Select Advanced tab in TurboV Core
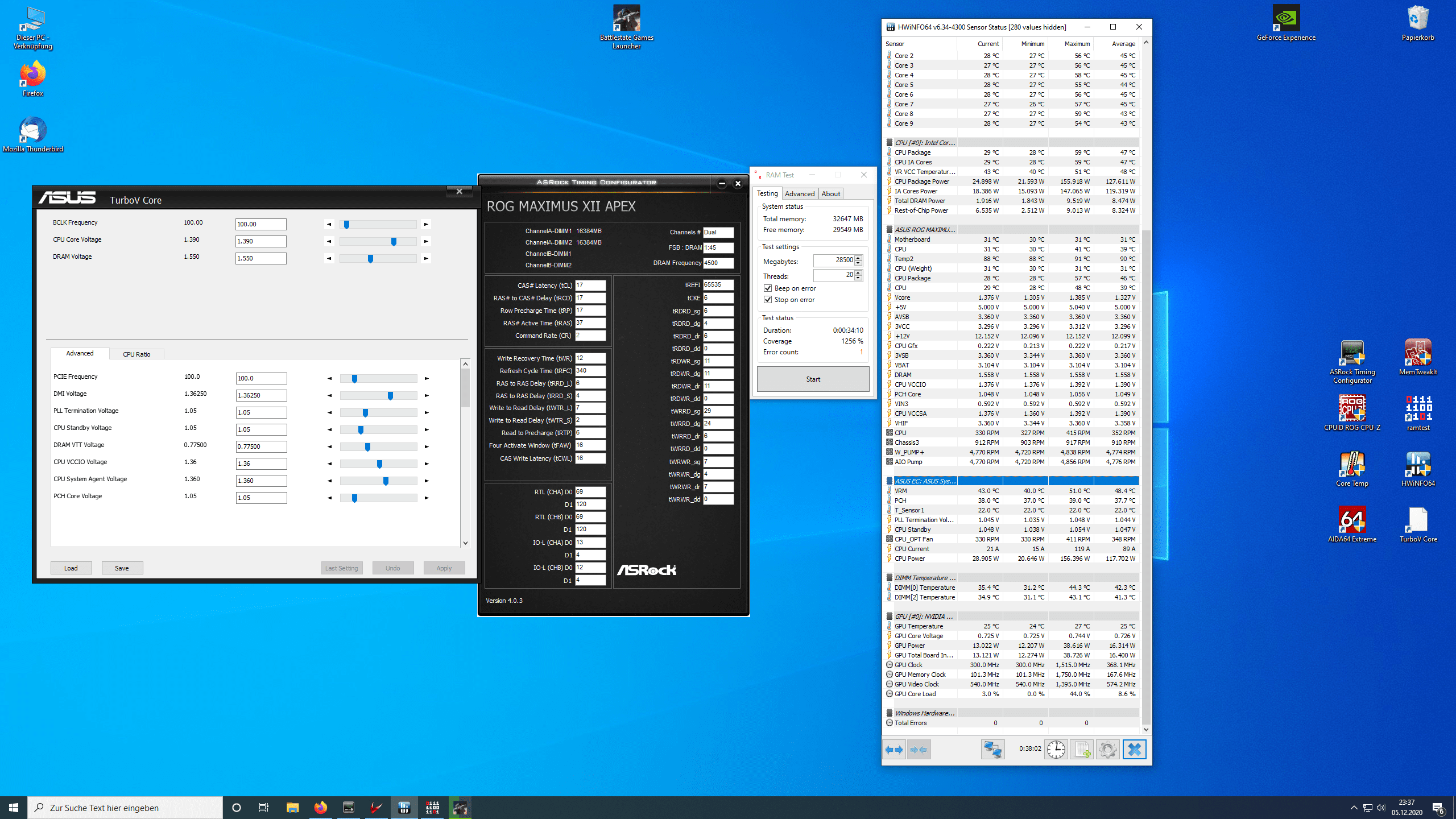 (80, 353)
